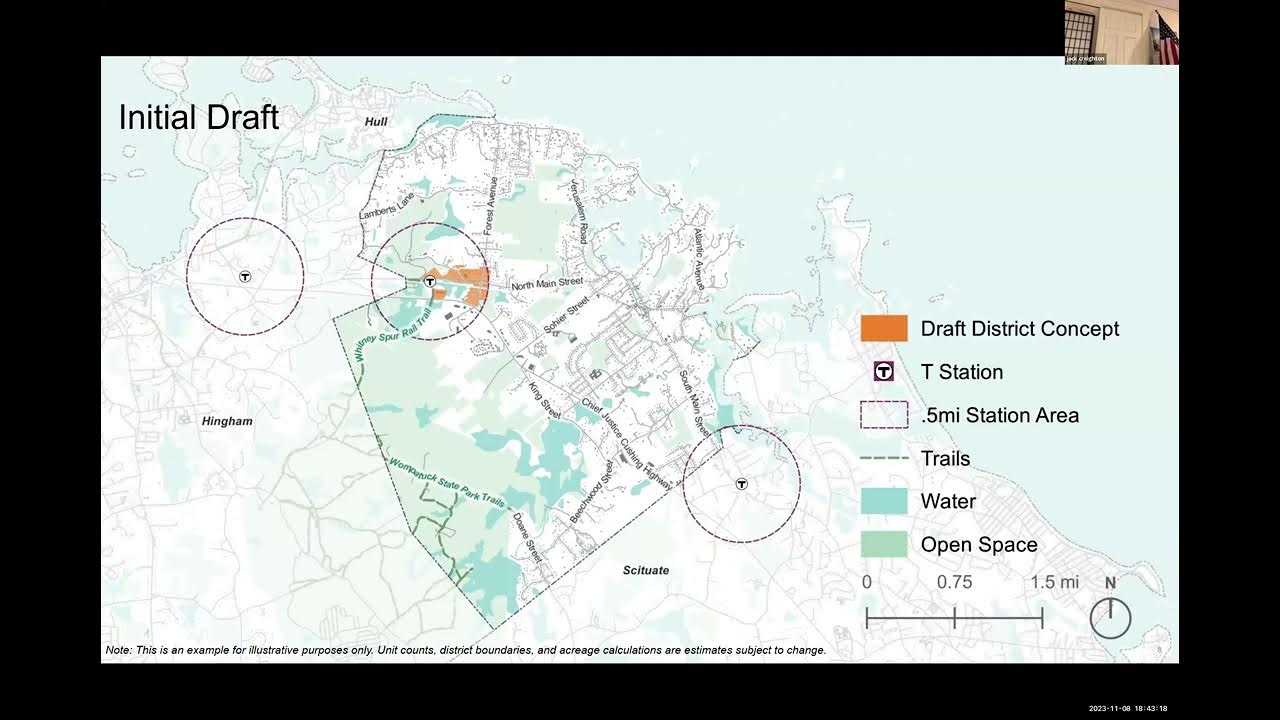Click the 'Hull' map label

[x=376, y=122]
